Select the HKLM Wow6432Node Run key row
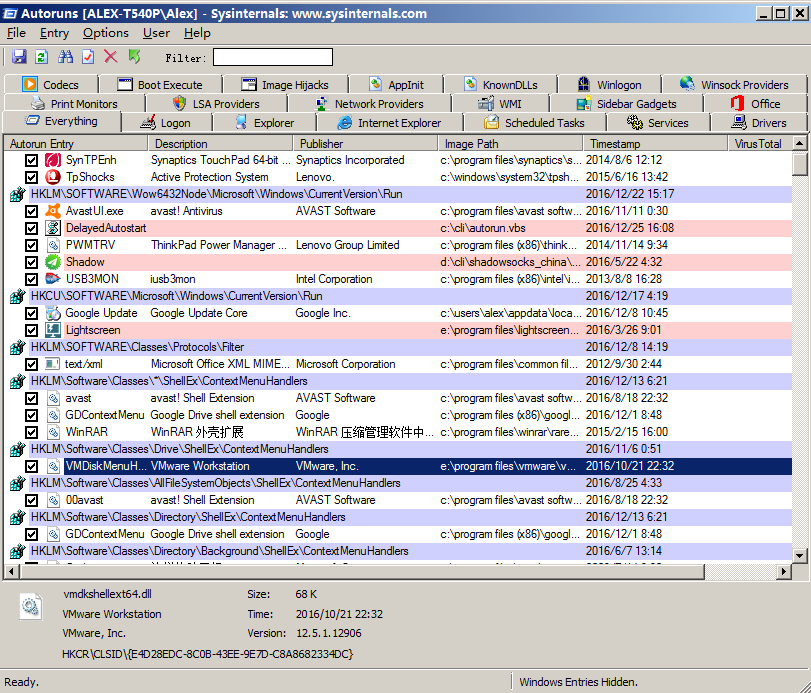The image size is (811, 693). point(398,194)
